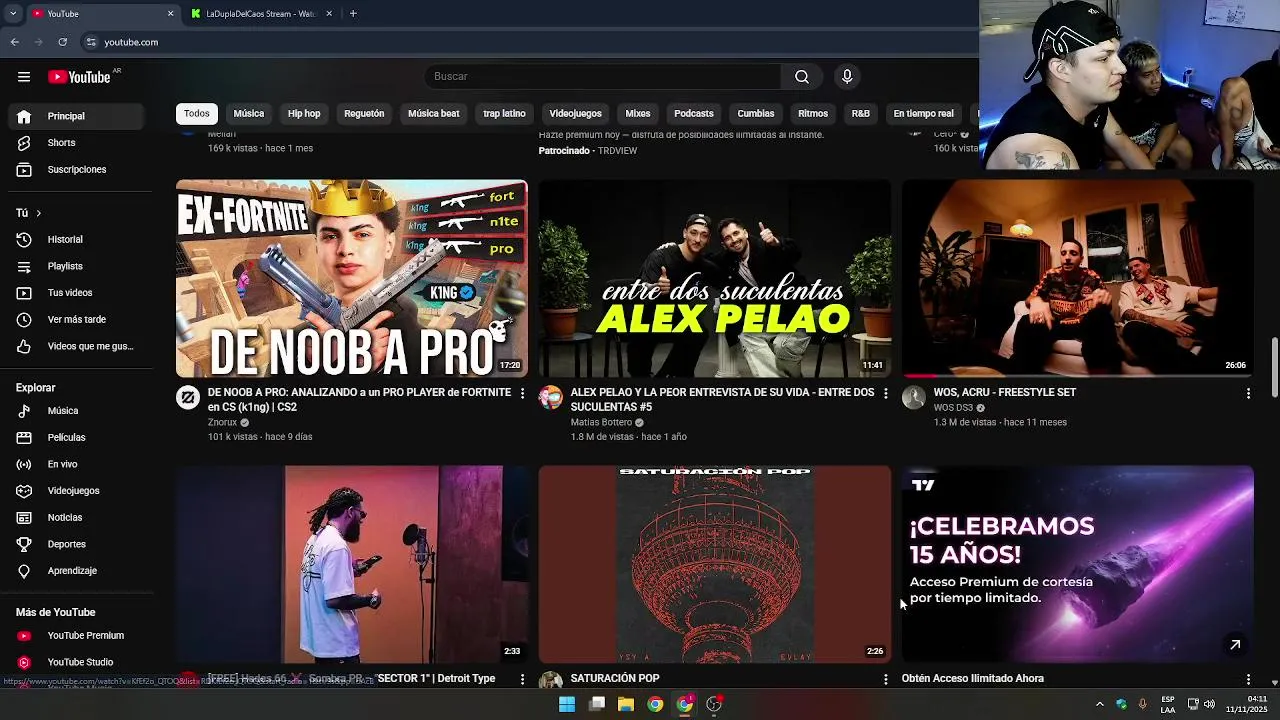
Task: Select the Videojuegos filter chip
Action: click(x=575, y=114)
